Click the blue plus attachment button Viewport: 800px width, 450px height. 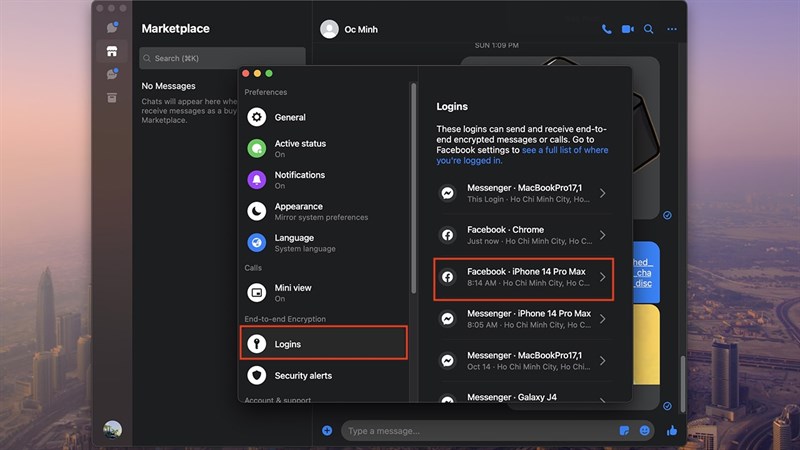tap(327, 431)
